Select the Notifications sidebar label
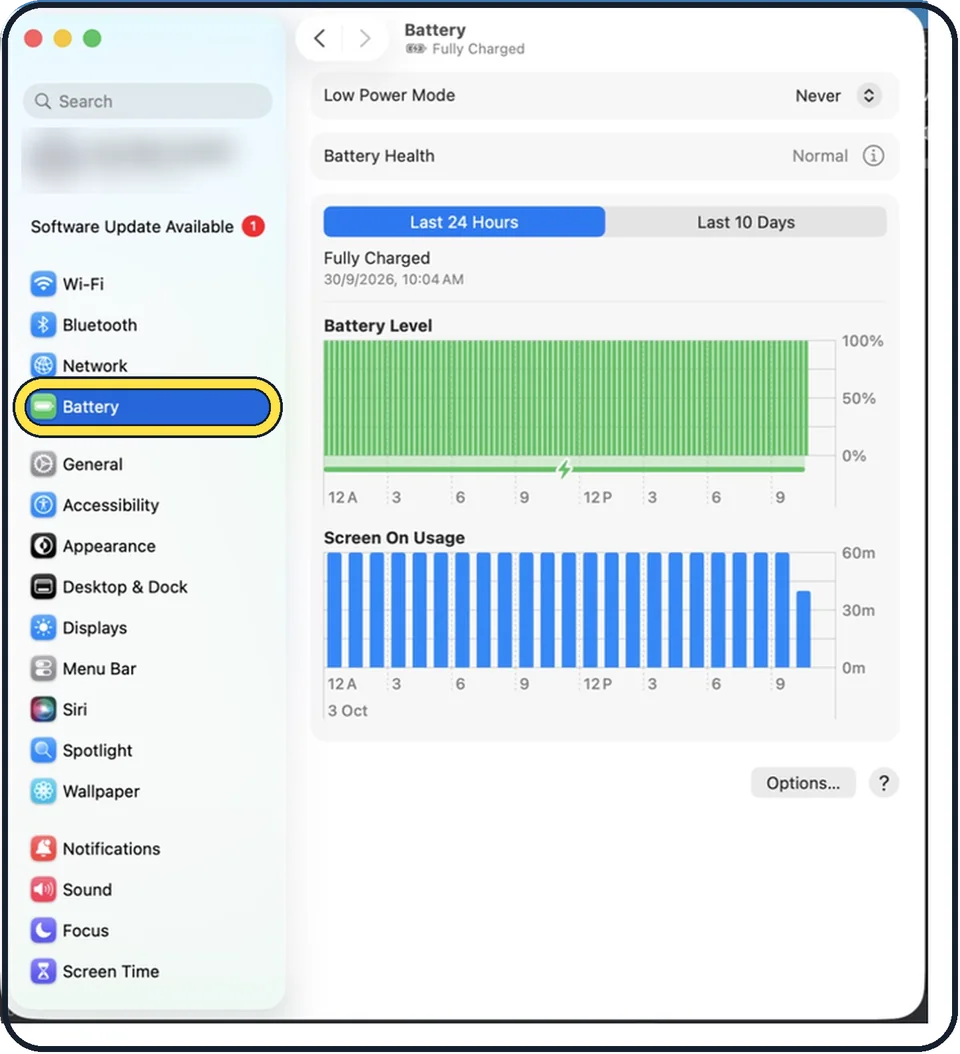Viewport: 960px width, 1054px height. 112,849
